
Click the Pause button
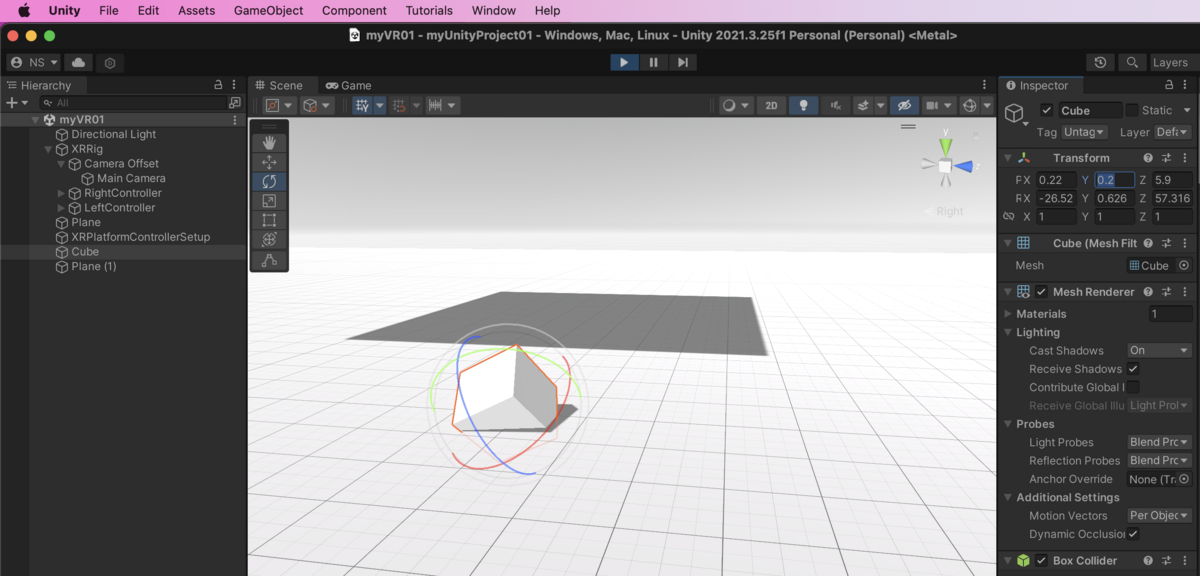[654, 62]
